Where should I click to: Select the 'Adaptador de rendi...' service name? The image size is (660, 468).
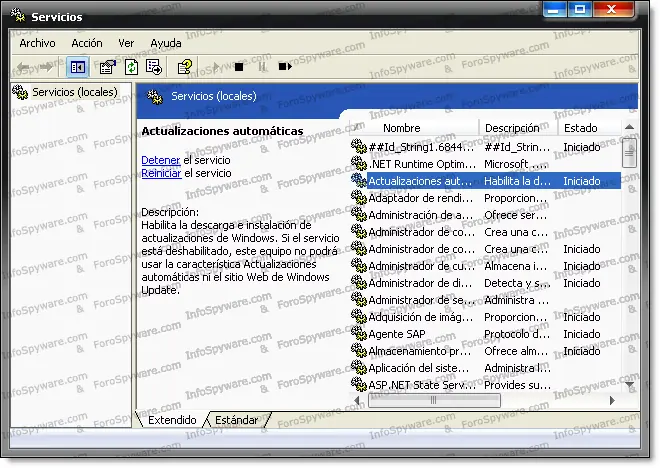click(x=420, y=198)
